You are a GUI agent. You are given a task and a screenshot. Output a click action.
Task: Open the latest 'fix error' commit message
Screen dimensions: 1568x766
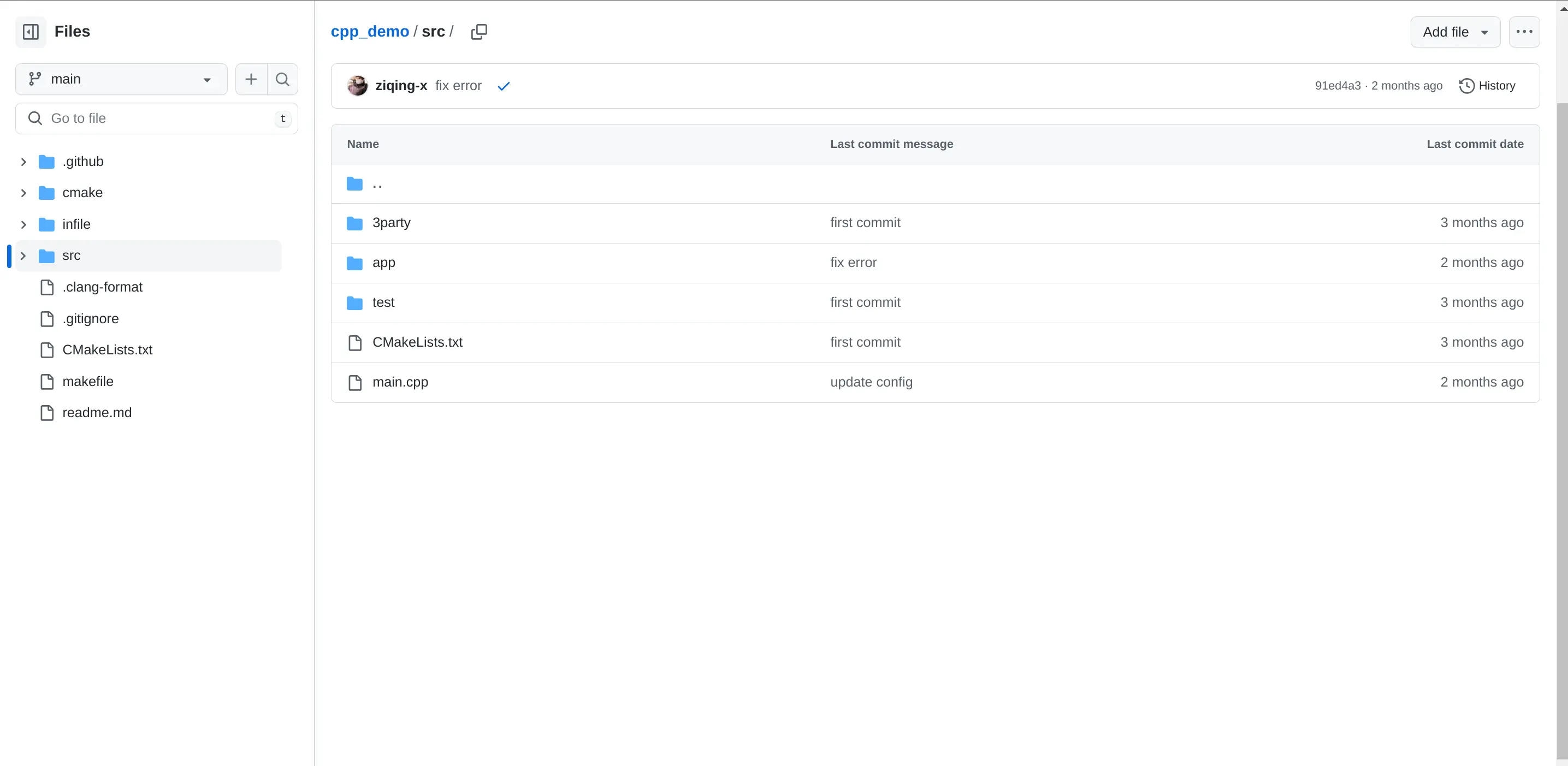click(x=458, y=86)
